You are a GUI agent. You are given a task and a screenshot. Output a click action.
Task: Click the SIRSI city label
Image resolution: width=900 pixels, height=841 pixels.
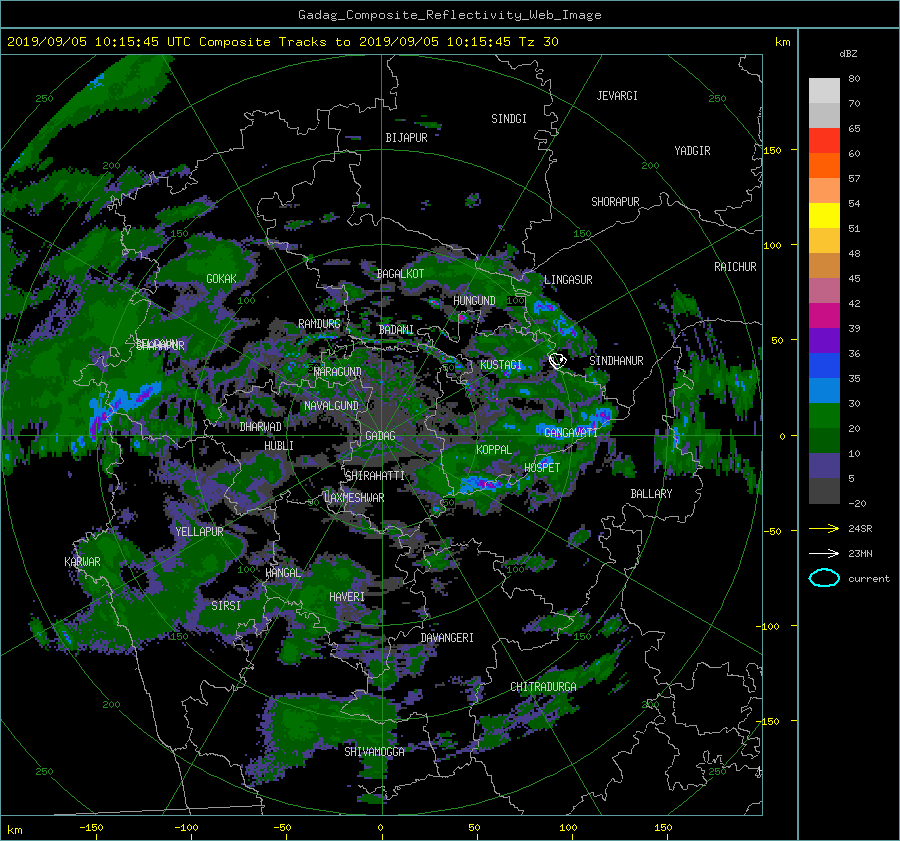coord(226,606)
